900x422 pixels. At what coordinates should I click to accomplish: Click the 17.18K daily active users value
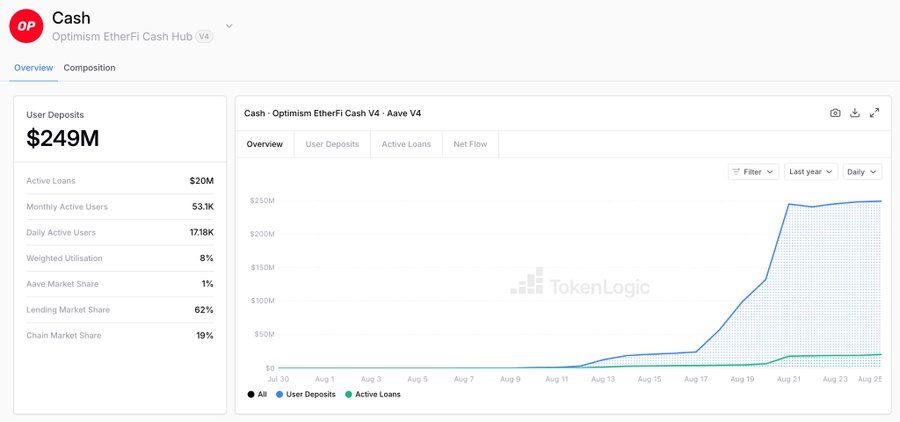(200, 233)
